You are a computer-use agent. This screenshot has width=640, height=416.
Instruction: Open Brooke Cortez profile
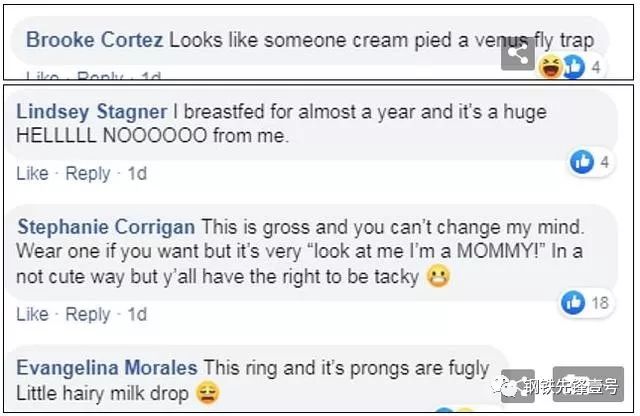pyautogui.click(x=94, y=40)
